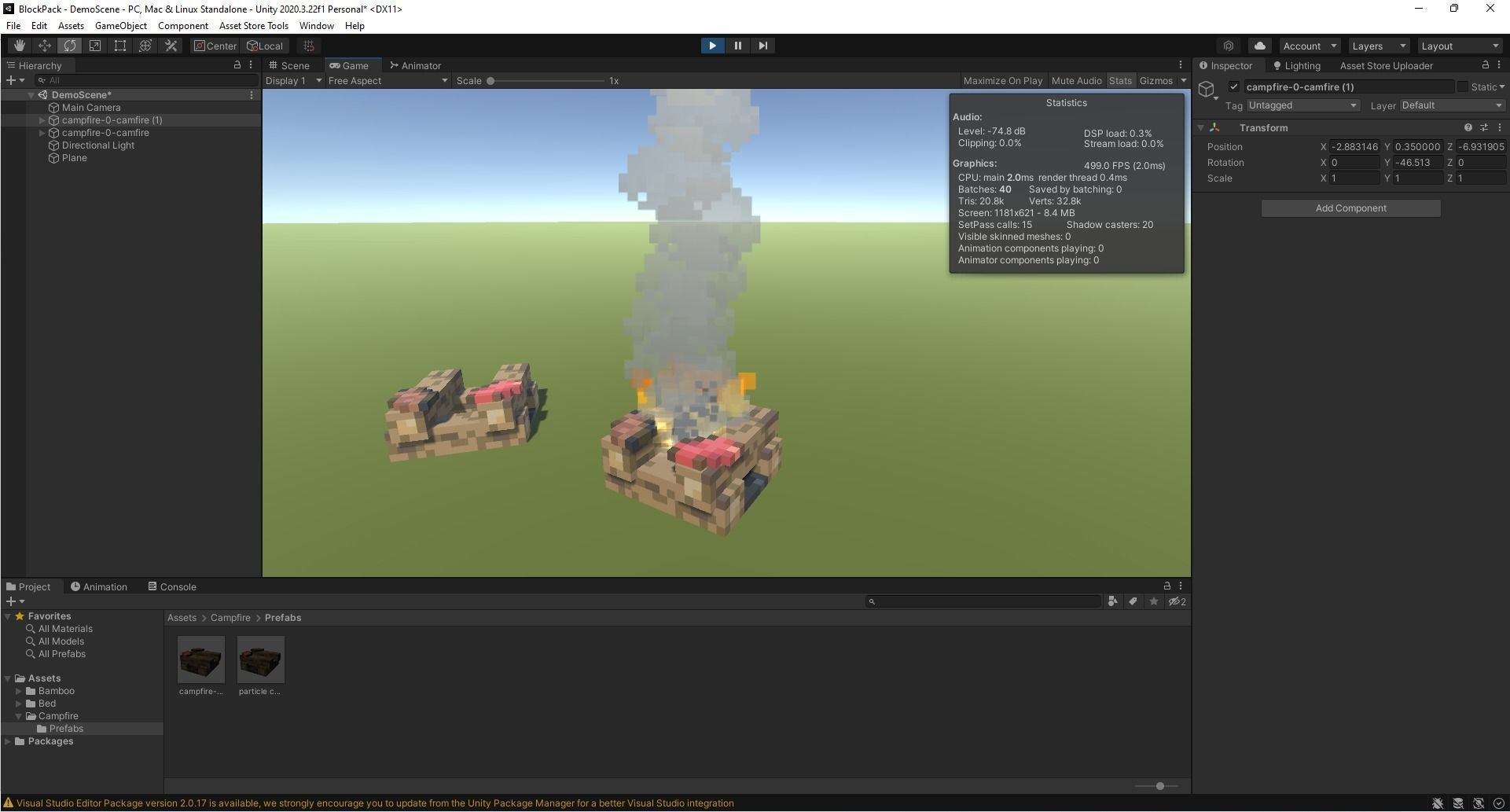Open the search field in Project panel

(983, 601)
